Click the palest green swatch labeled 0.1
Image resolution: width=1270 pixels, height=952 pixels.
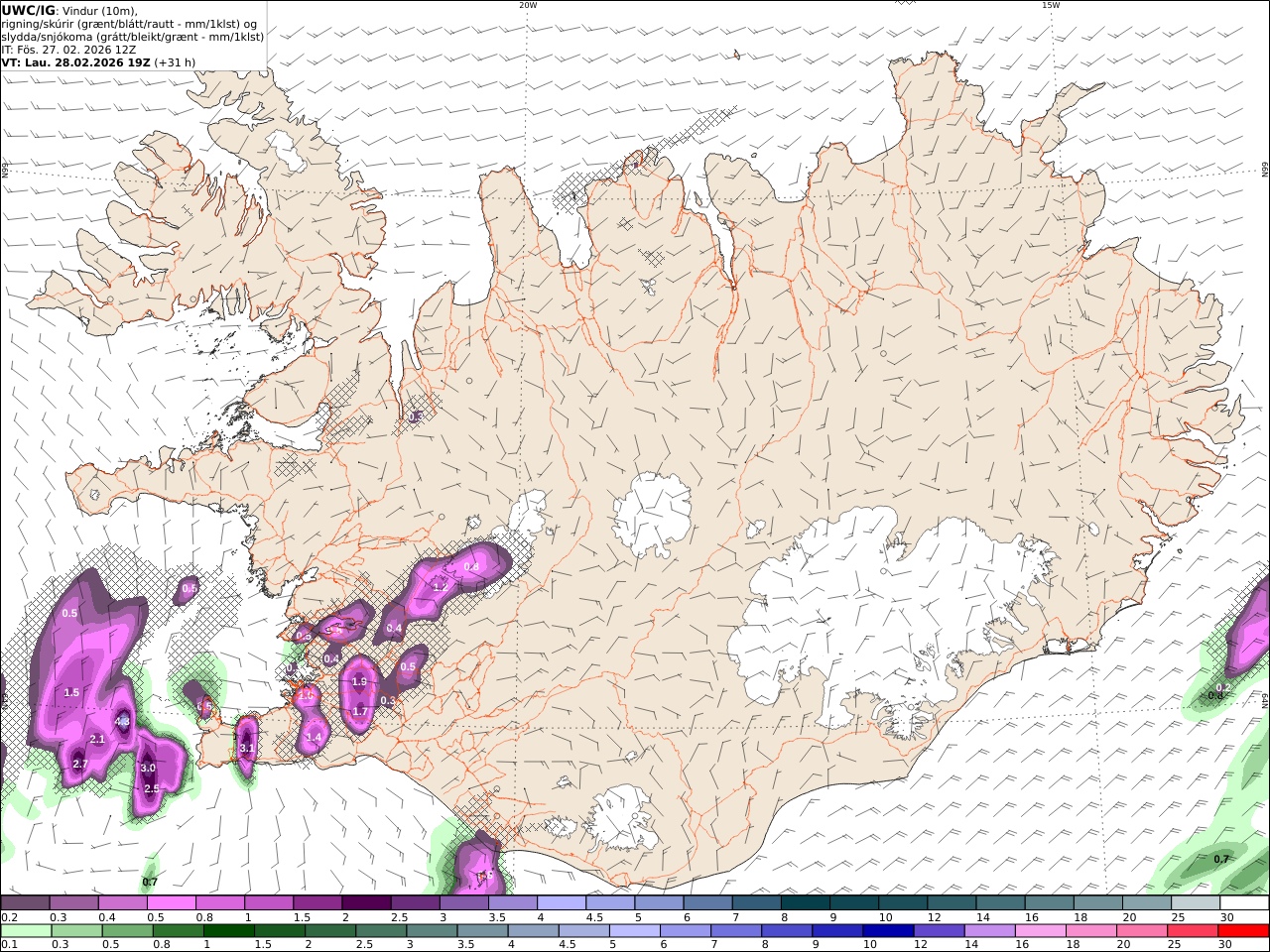(26, 931)
